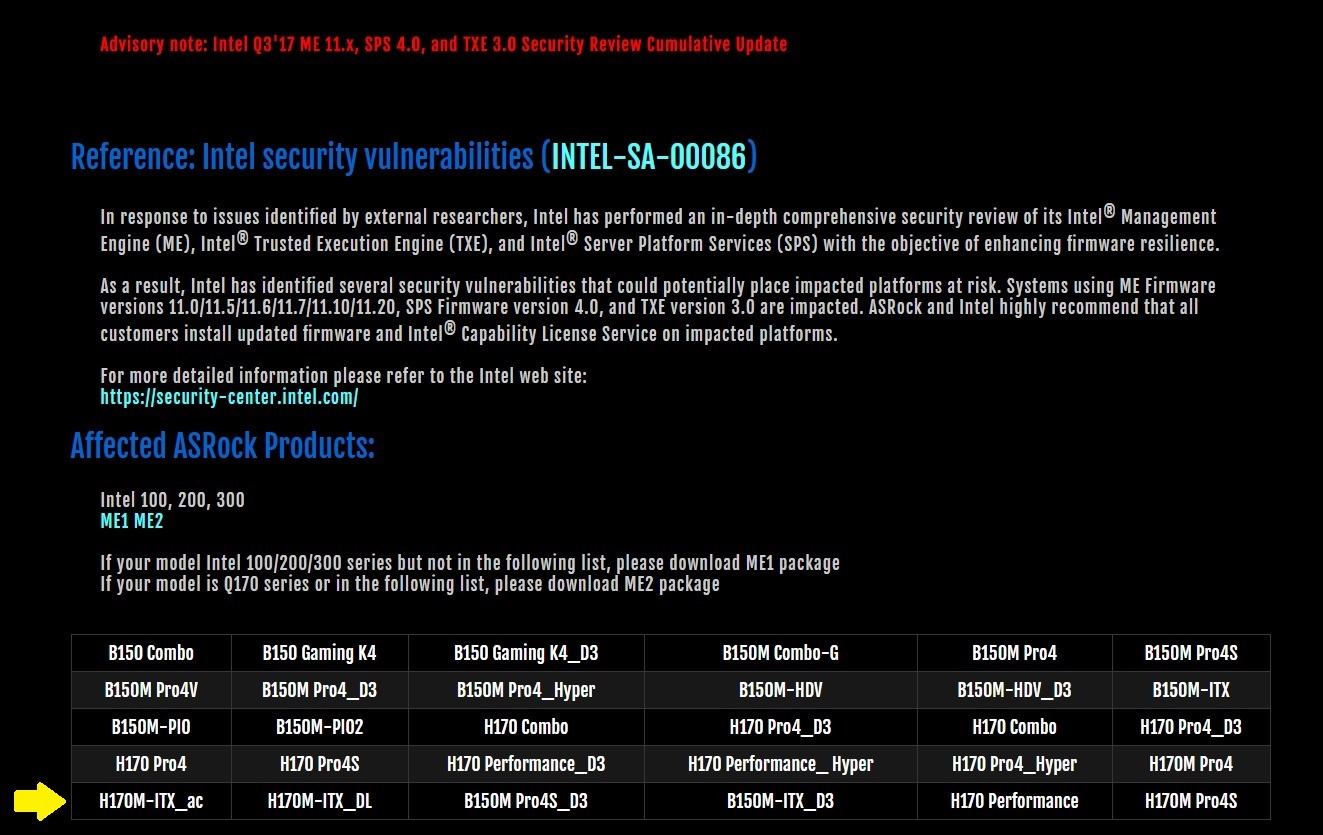The width and height of the screenshot is (1323, 835).
Task: Select the B150M-PIO2 model entry
Action: tap(319, 727)
